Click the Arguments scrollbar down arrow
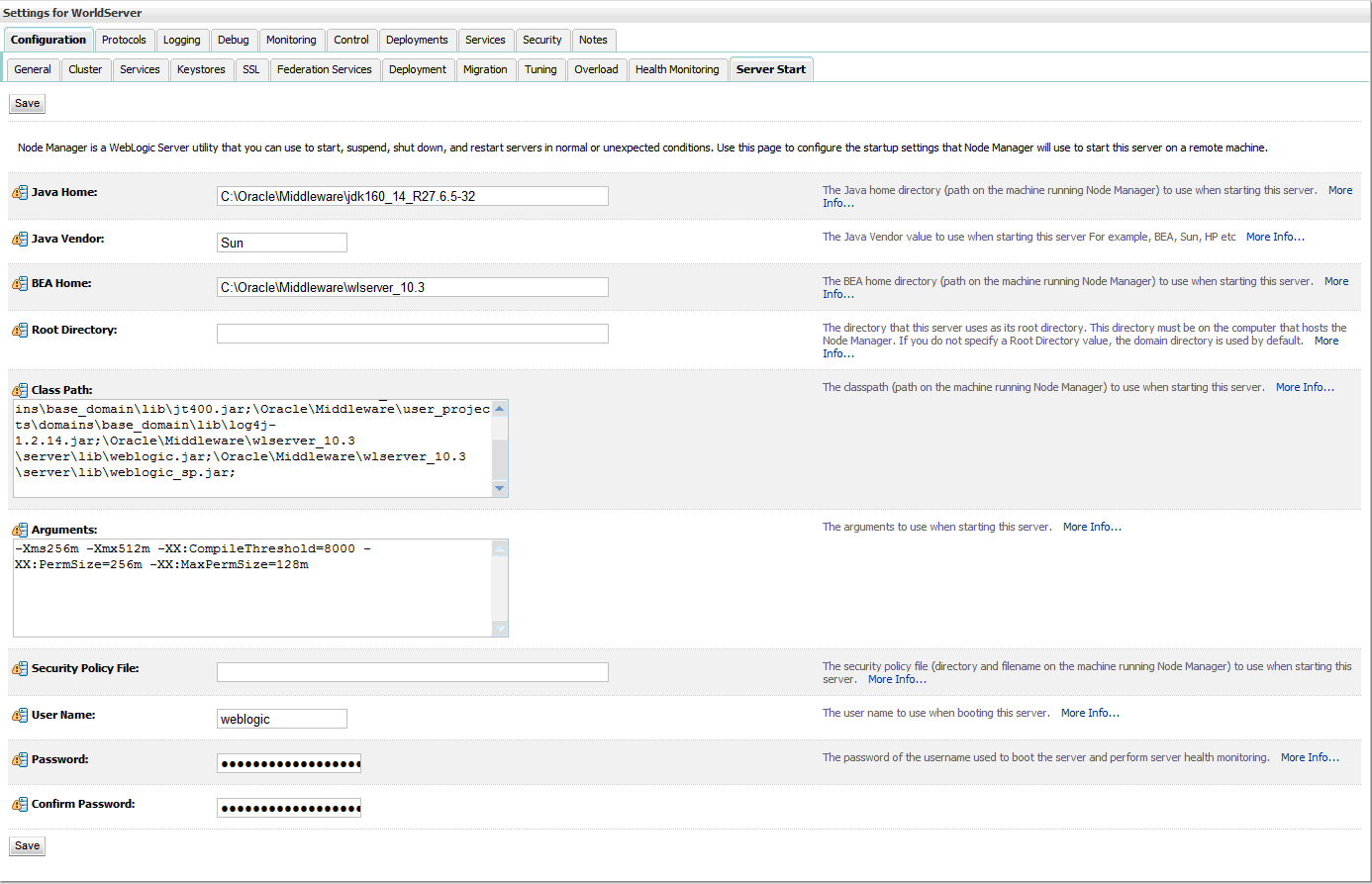The width and height of the screenshot is (1372, 884). click(x=500, y=628)
